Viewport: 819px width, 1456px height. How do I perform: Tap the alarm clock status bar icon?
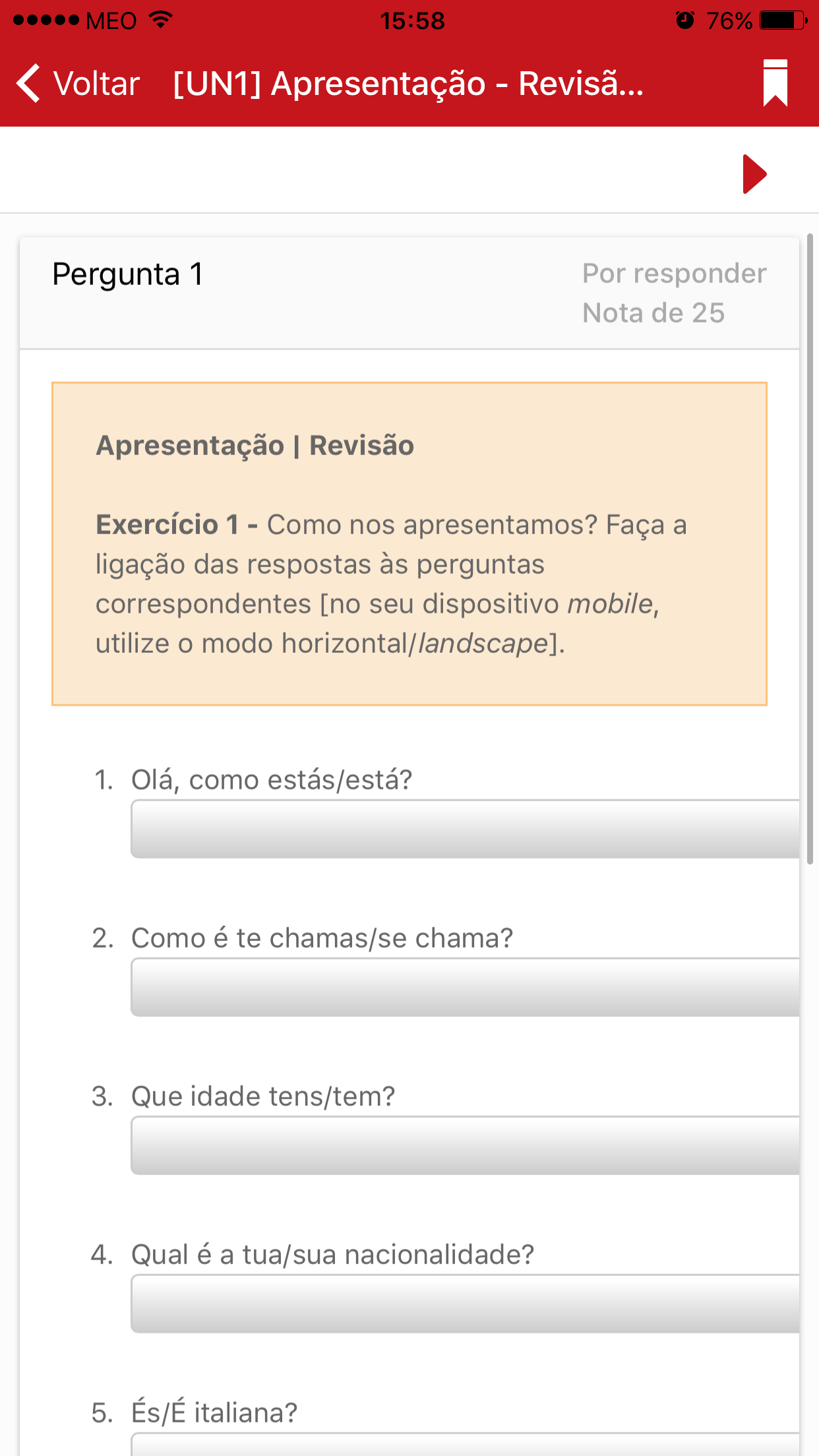pyautogui.click(x=684, y=20)
